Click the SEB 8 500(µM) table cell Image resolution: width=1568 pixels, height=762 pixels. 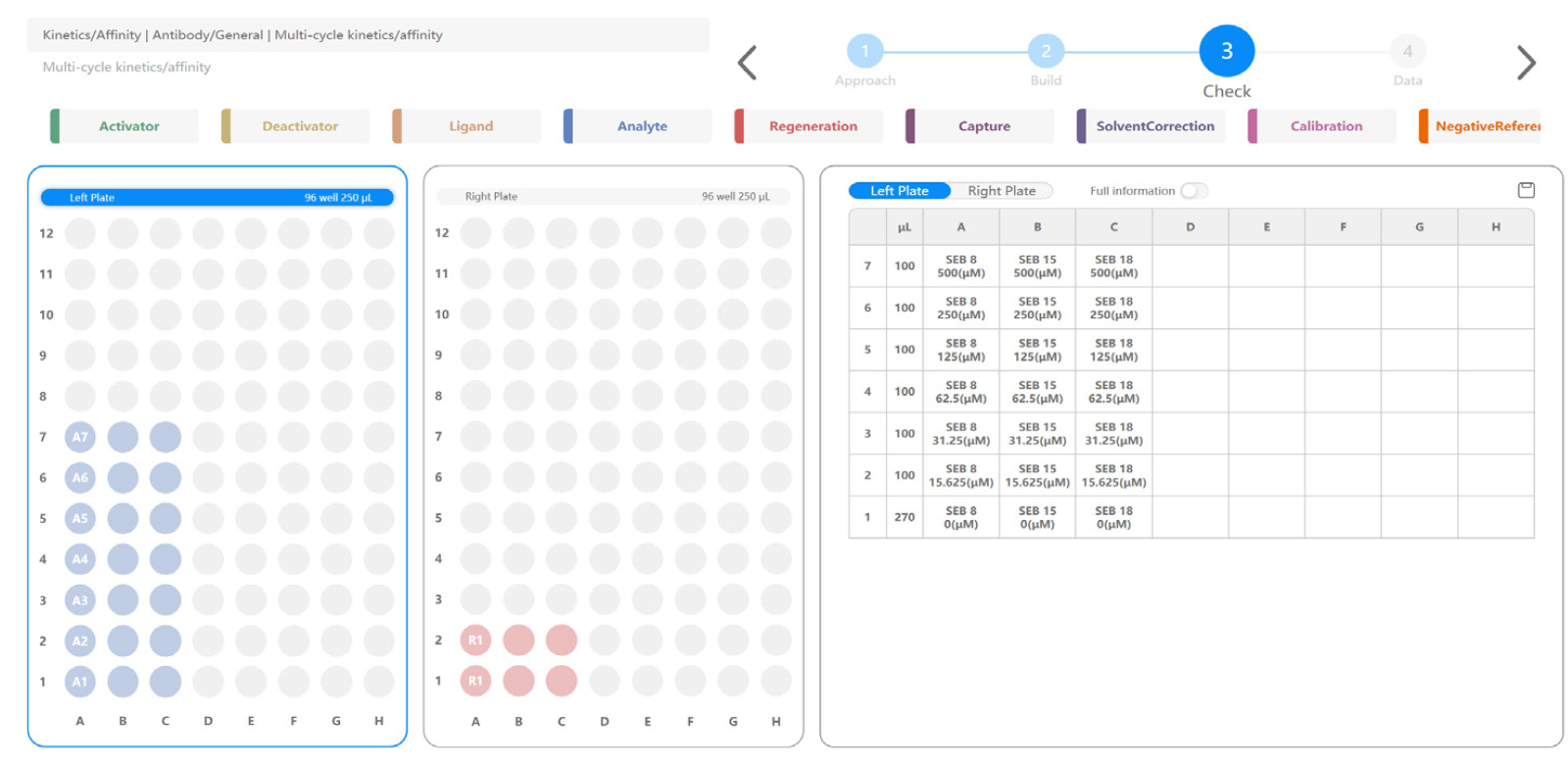coord(960,266)
